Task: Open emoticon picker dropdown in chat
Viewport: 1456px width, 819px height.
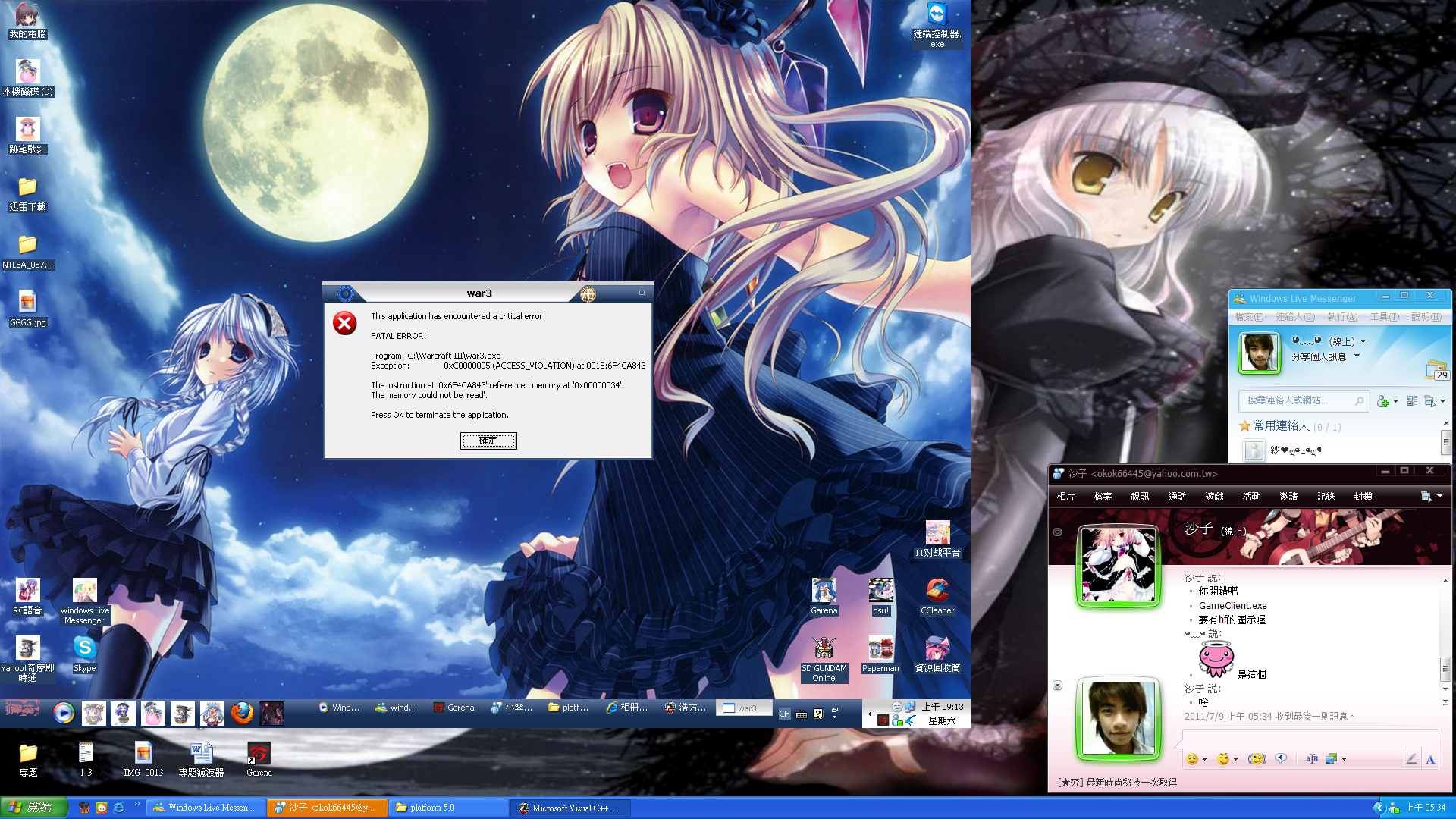Action: tap(1204, 759)
